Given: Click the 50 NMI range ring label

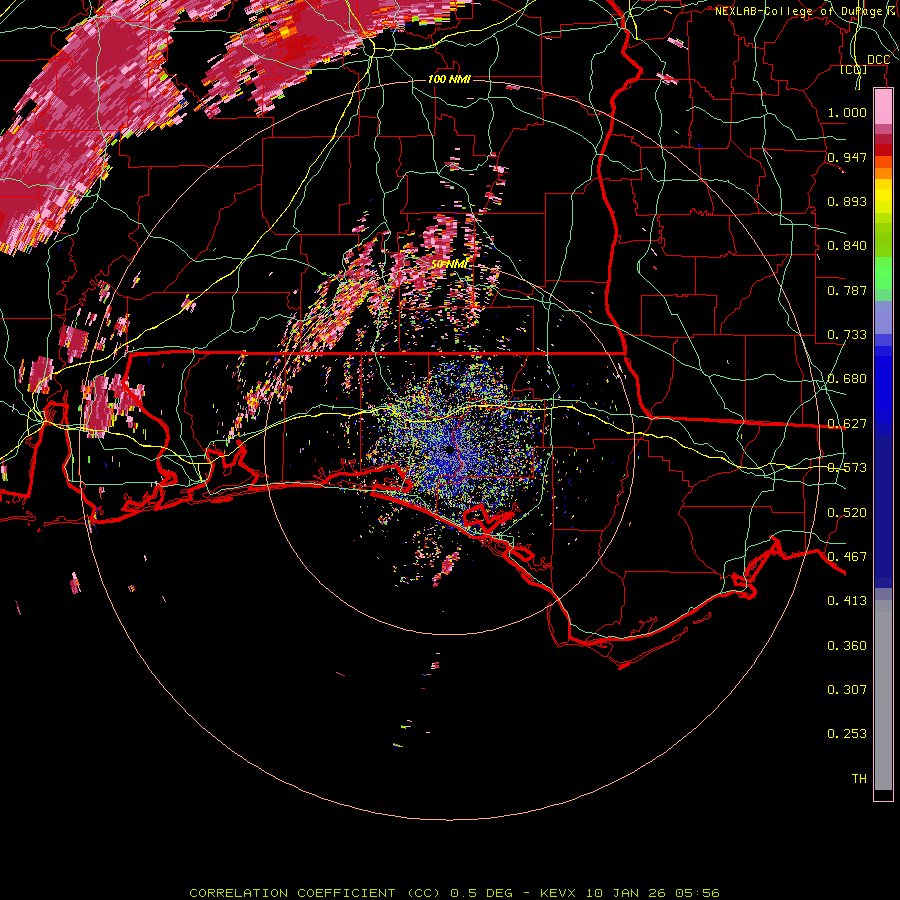Looking at the screenshot, I should [x=449, y=264].
